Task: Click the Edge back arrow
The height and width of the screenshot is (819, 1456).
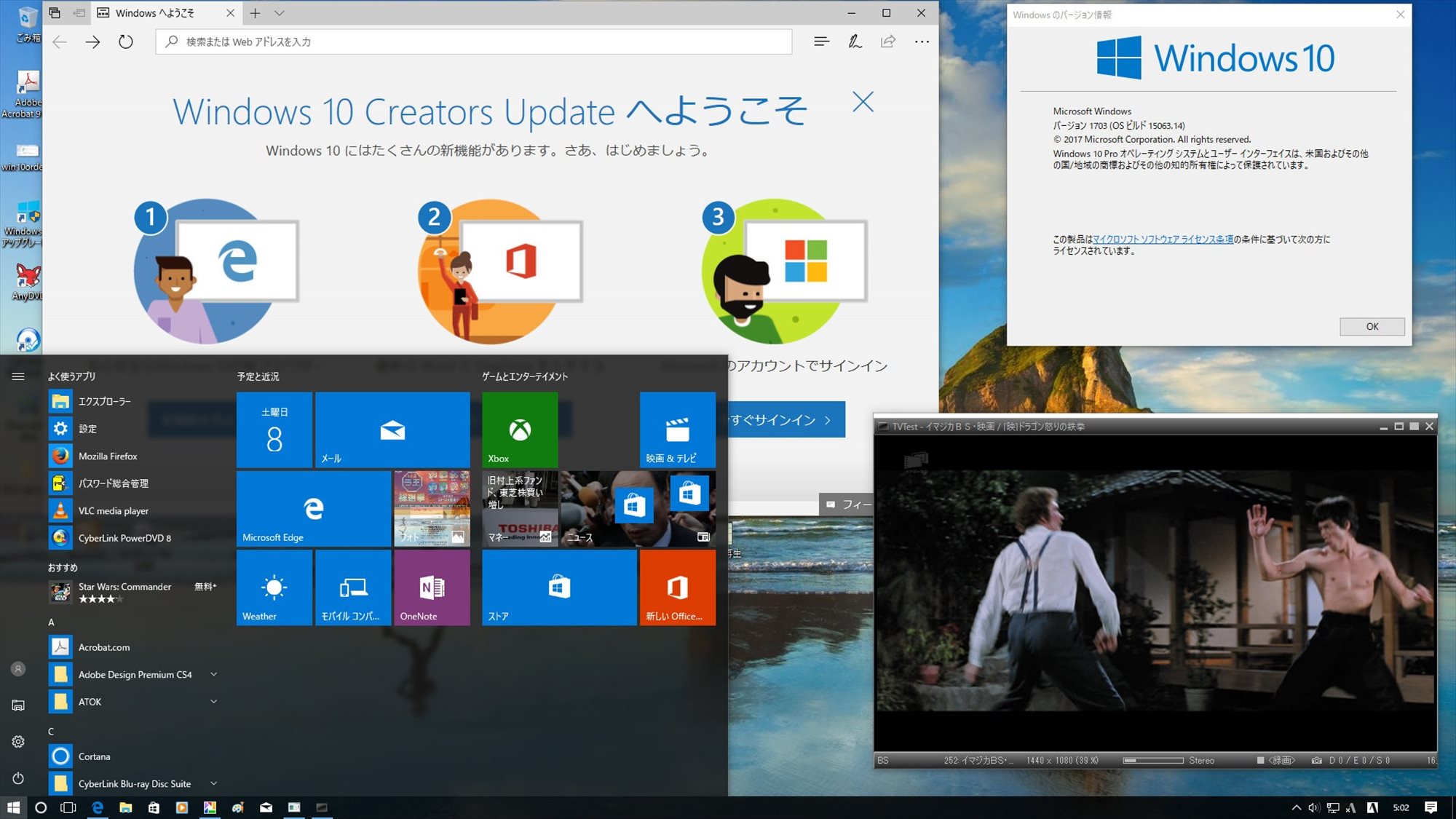Action: (x=60, y=42)
